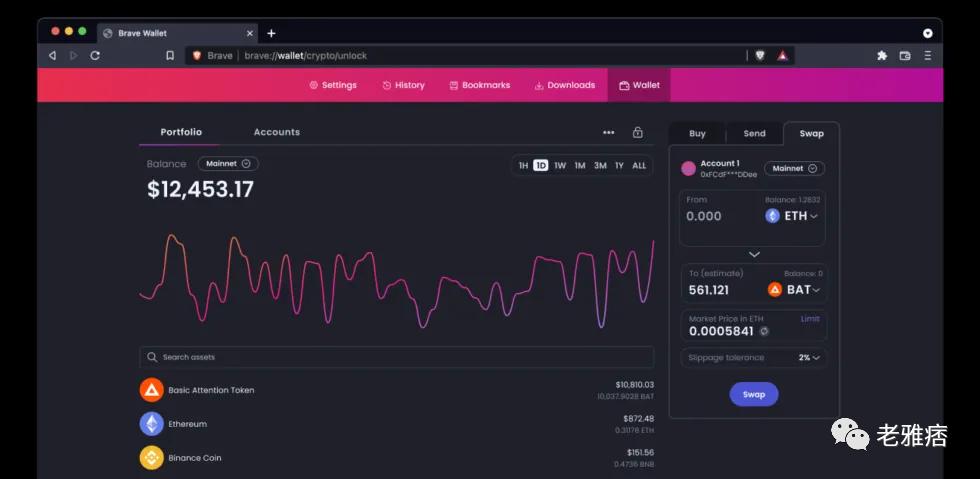Select the 3M time range
This screenshot has height=479, width=980.
coord(600,166)
